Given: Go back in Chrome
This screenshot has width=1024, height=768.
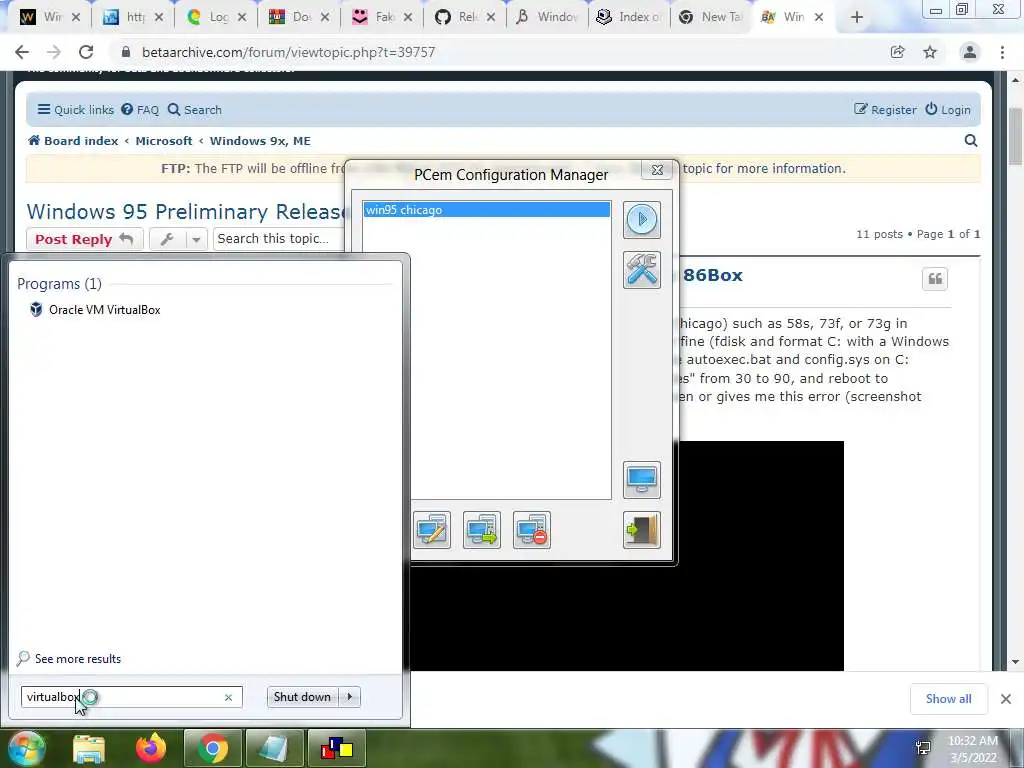Looking at the screenshot, I should (22, 52).
